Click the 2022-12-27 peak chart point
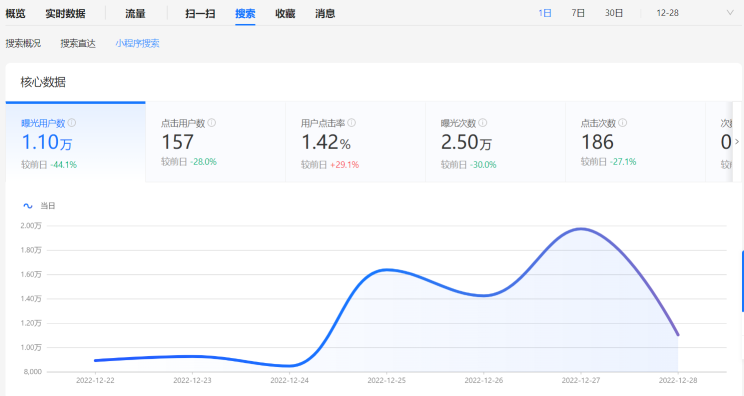The height and width of the screenshot is (396, 744). (x=581, y=229)
